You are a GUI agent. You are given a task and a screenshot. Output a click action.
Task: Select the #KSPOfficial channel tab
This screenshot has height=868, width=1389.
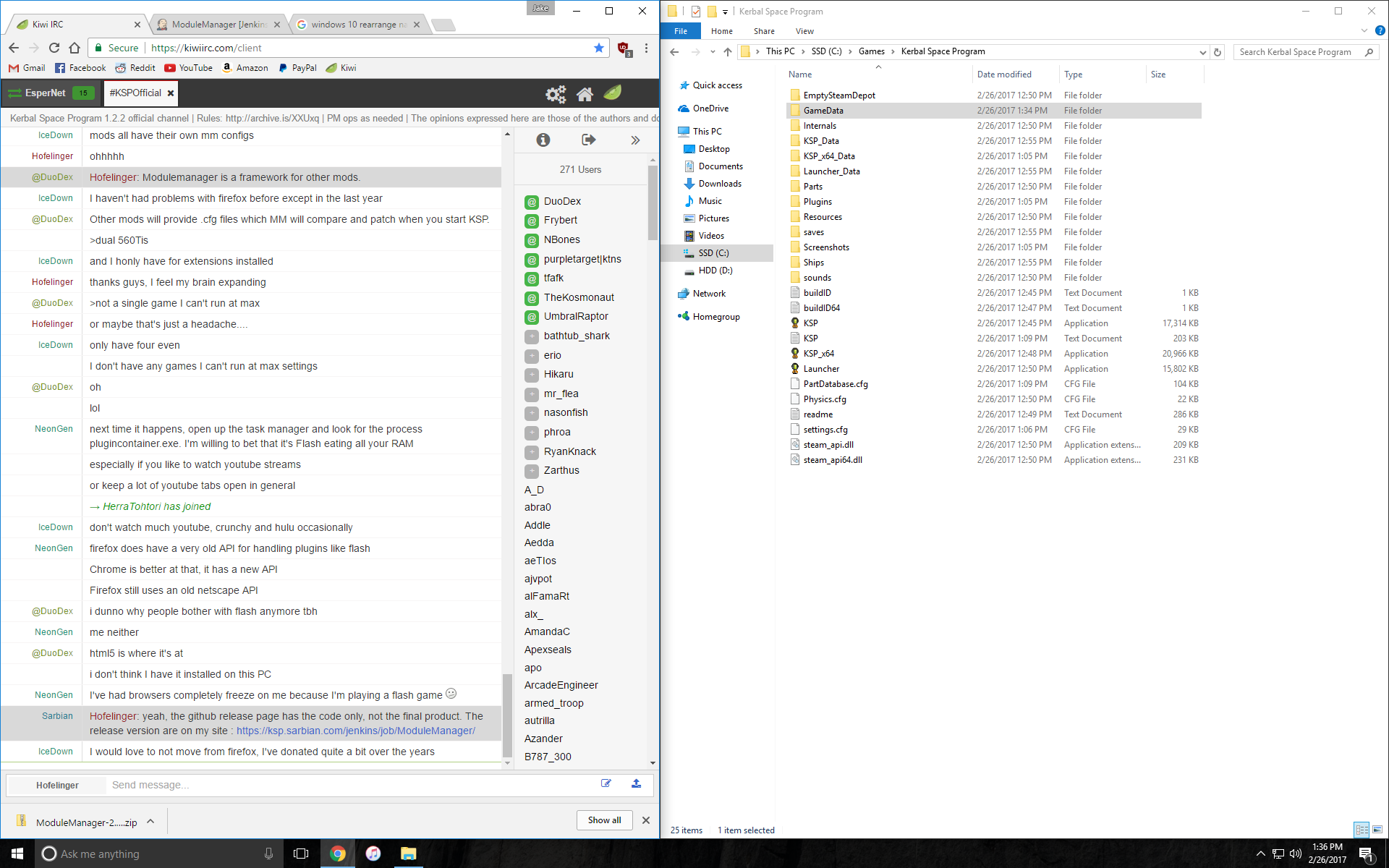(x=135, y=93)
